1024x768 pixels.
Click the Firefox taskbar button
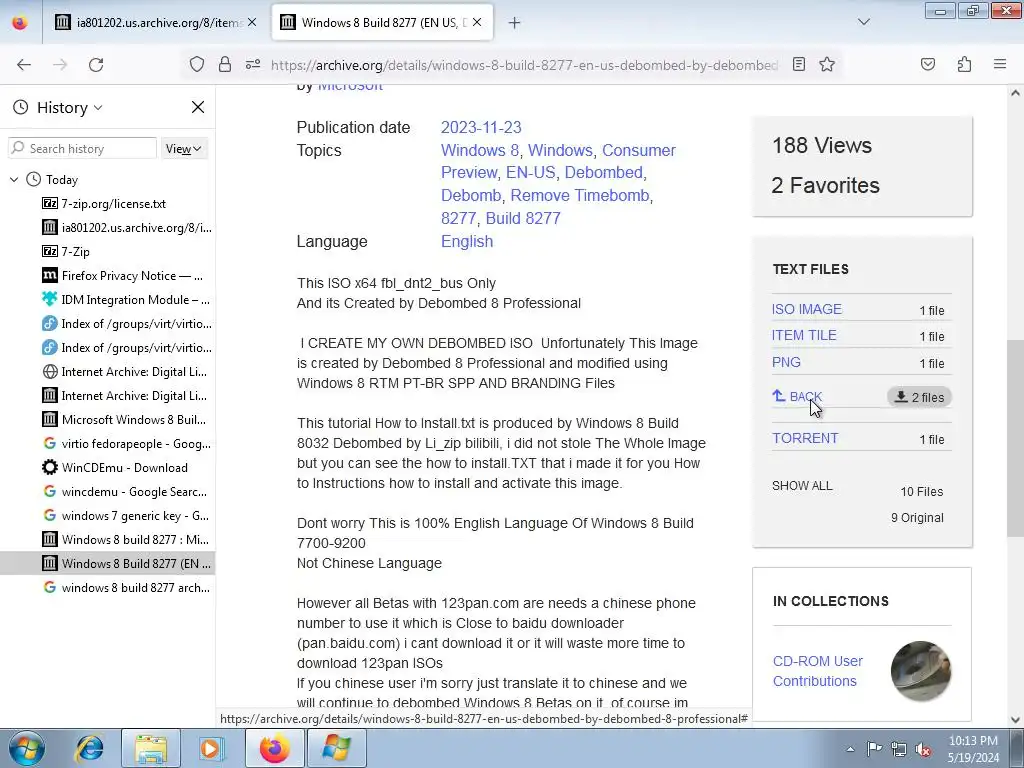pyautogui.click(x=275, y=748)
